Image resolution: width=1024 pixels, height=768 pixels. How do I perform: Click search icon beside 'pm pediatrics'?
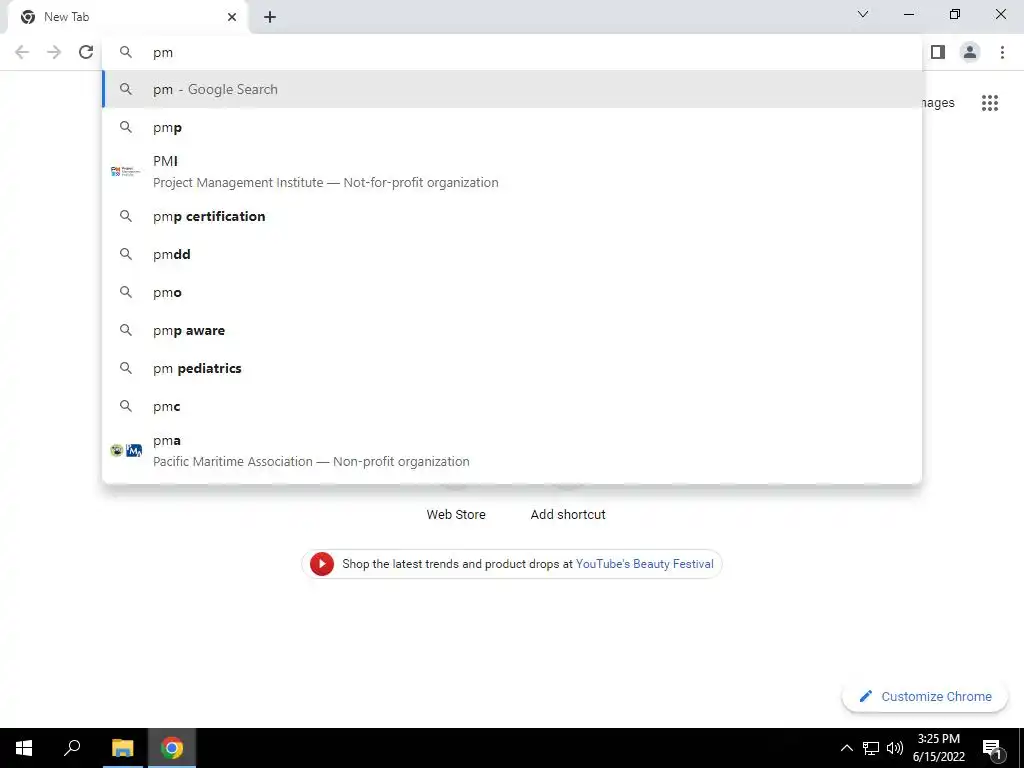pyautogui.click(x=125, y=368)
